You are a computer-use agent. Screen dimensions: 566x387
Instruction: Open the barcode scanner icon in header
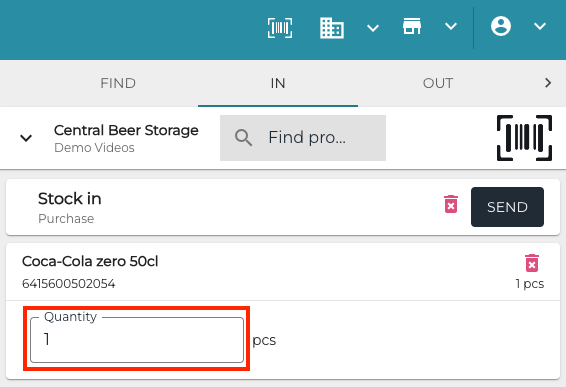click(280, 27)
